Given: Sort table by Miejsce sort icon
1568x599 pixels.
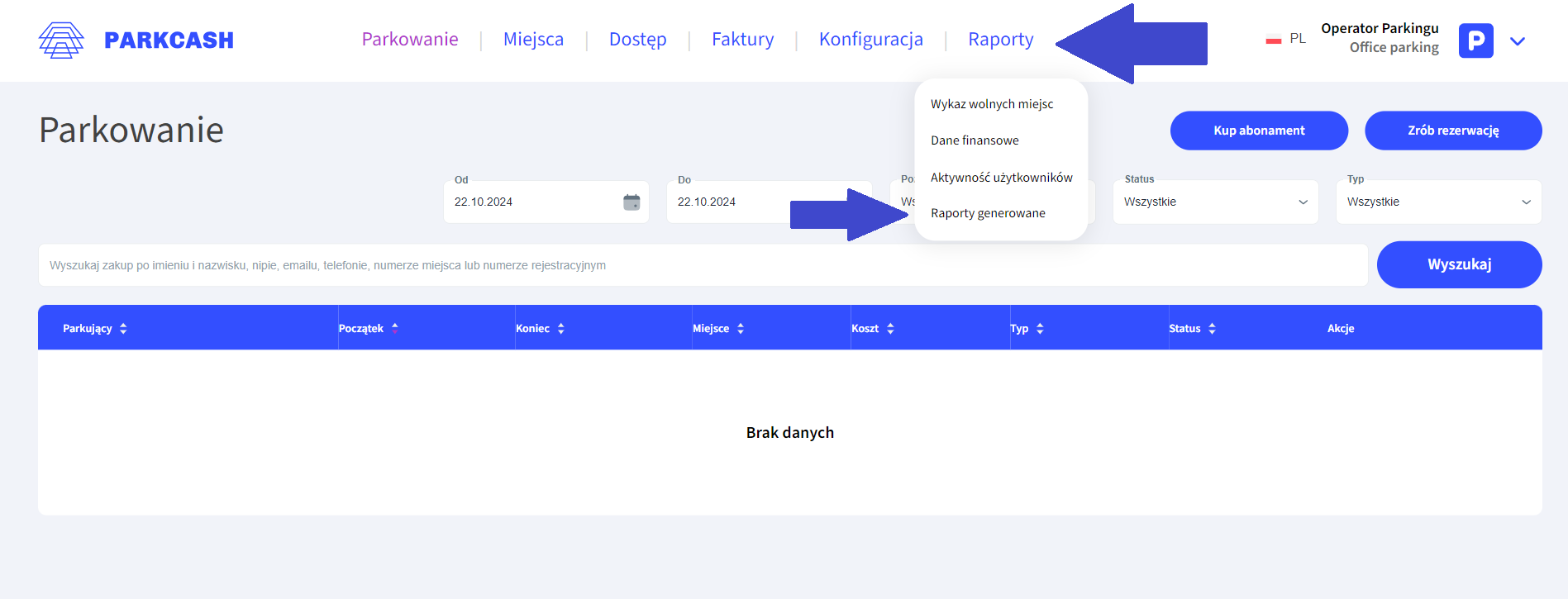Looking at the screenshot, I should tap(741, 329).
